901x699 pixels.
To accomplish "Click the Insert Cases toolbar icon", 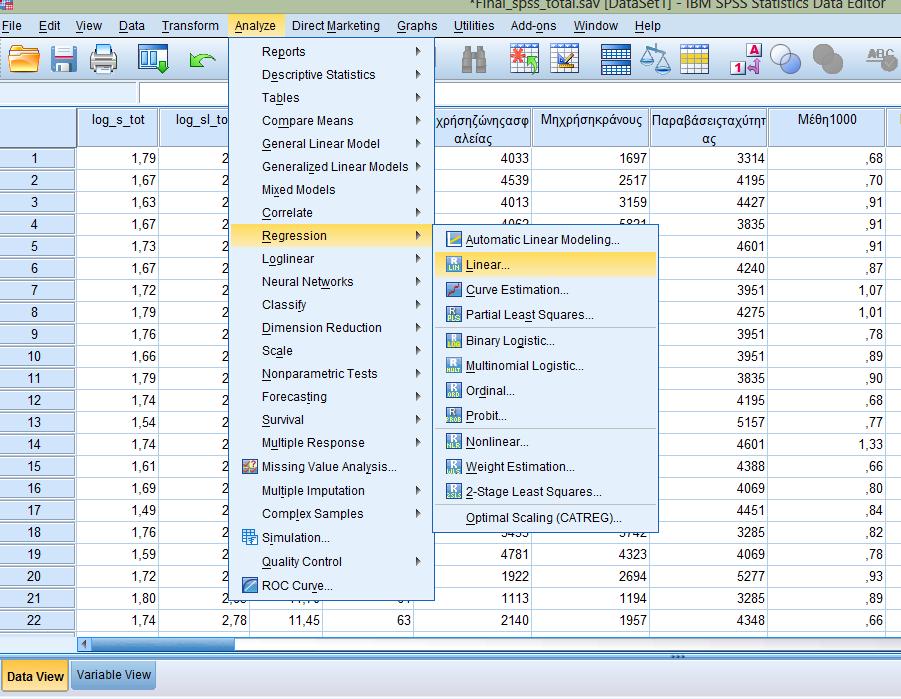I will tap(524, 59).
